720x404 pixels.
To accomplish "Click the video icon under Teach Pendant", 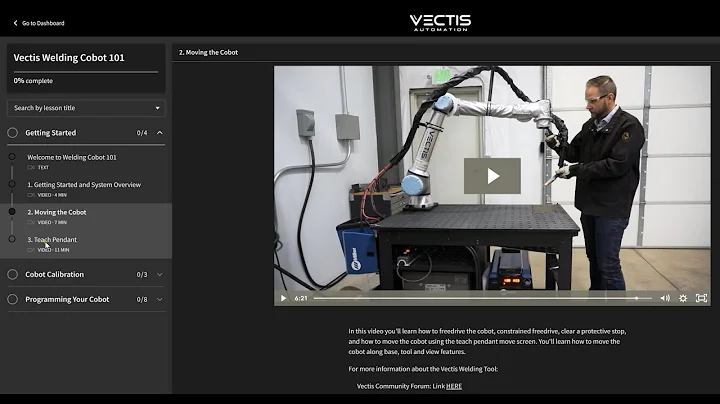I will (31, 250).
